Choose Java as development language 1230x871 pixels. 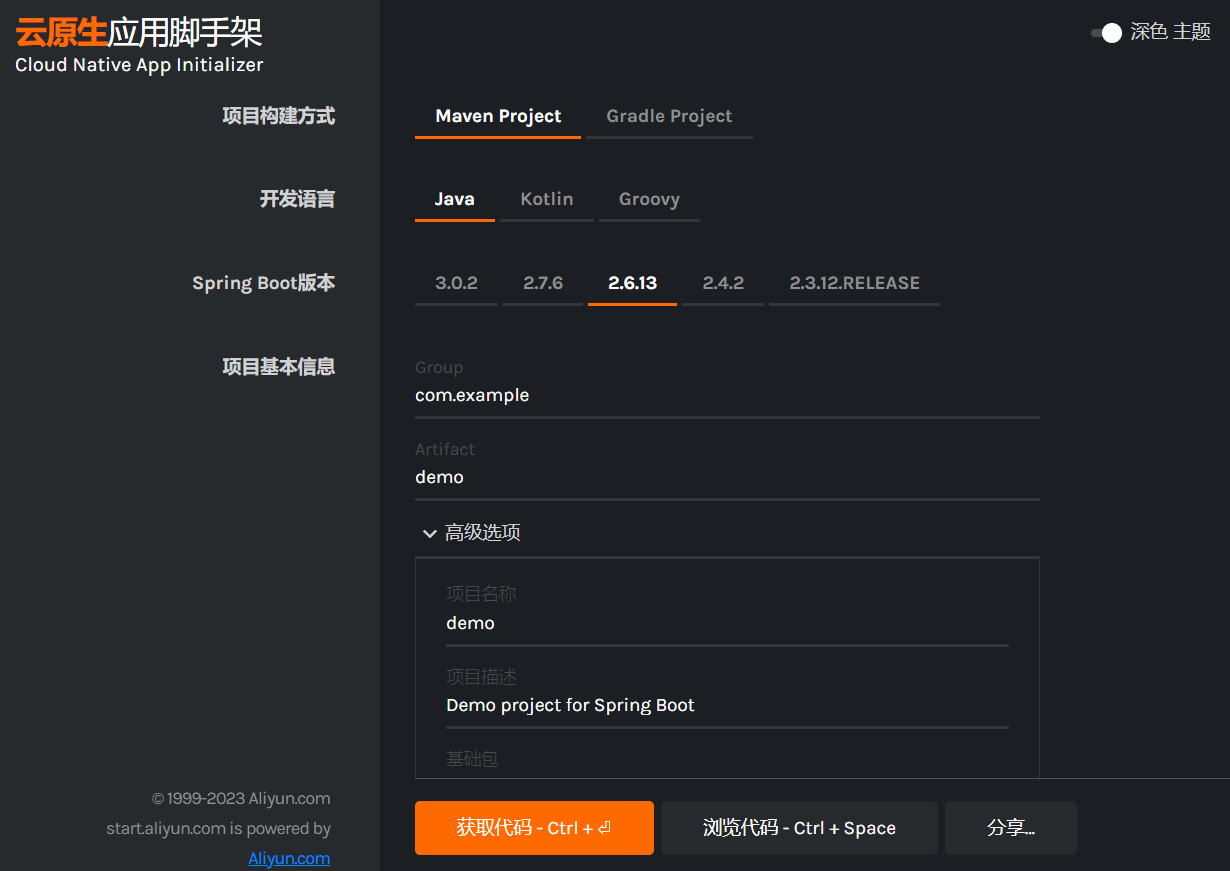pos(454,199)
